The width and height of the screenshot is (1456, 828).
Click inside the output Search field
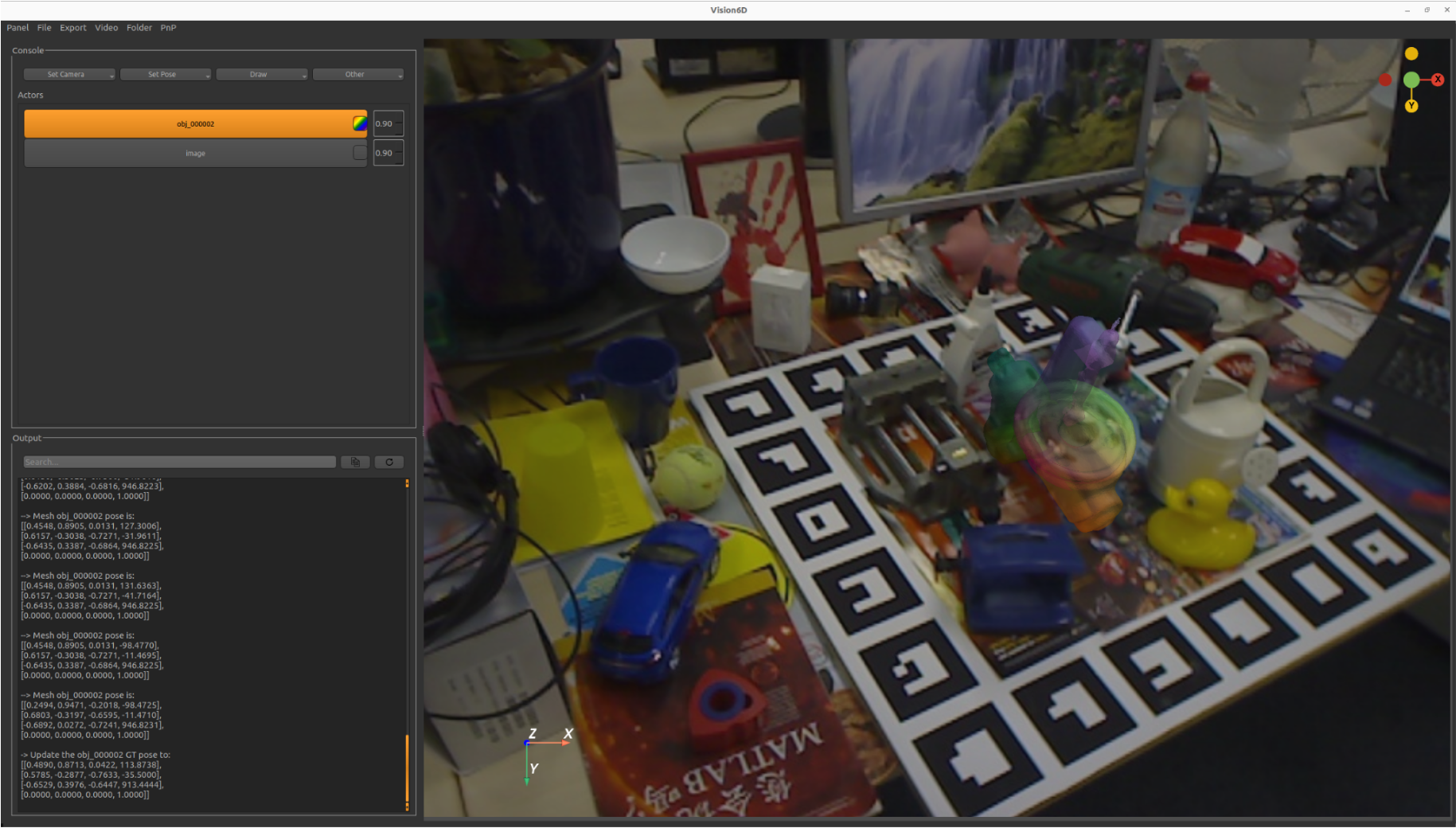[179, 462]
